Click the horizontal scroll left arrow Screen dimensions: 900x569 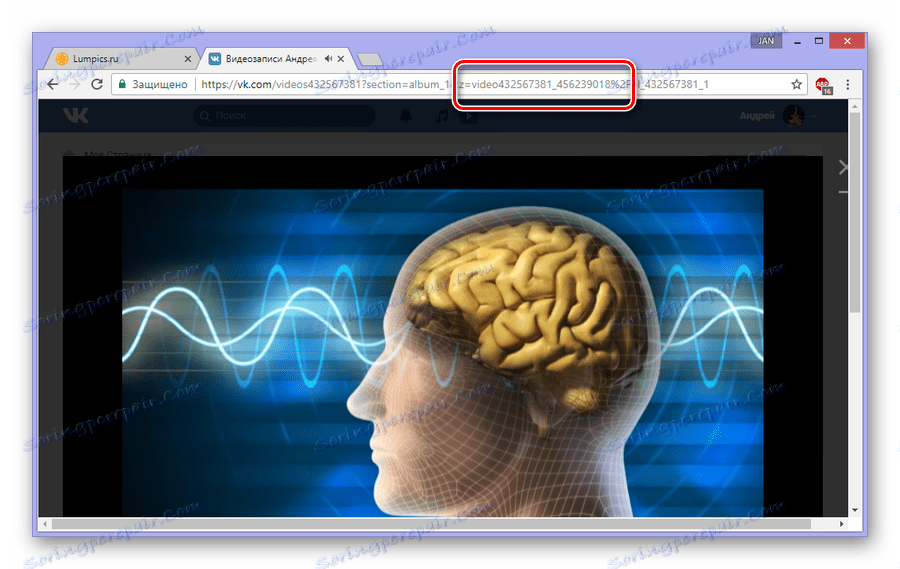[45, 524]
